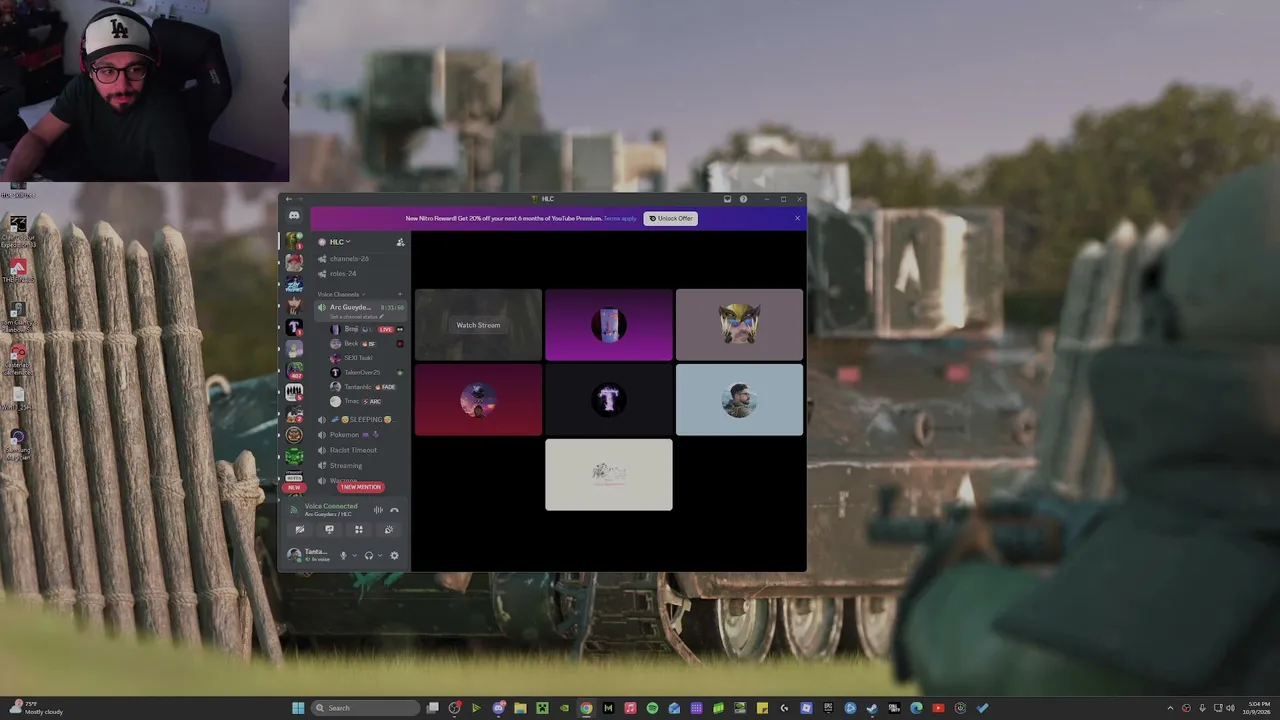Open the Terms apply link
The image size is (1280, 720).
620,218
